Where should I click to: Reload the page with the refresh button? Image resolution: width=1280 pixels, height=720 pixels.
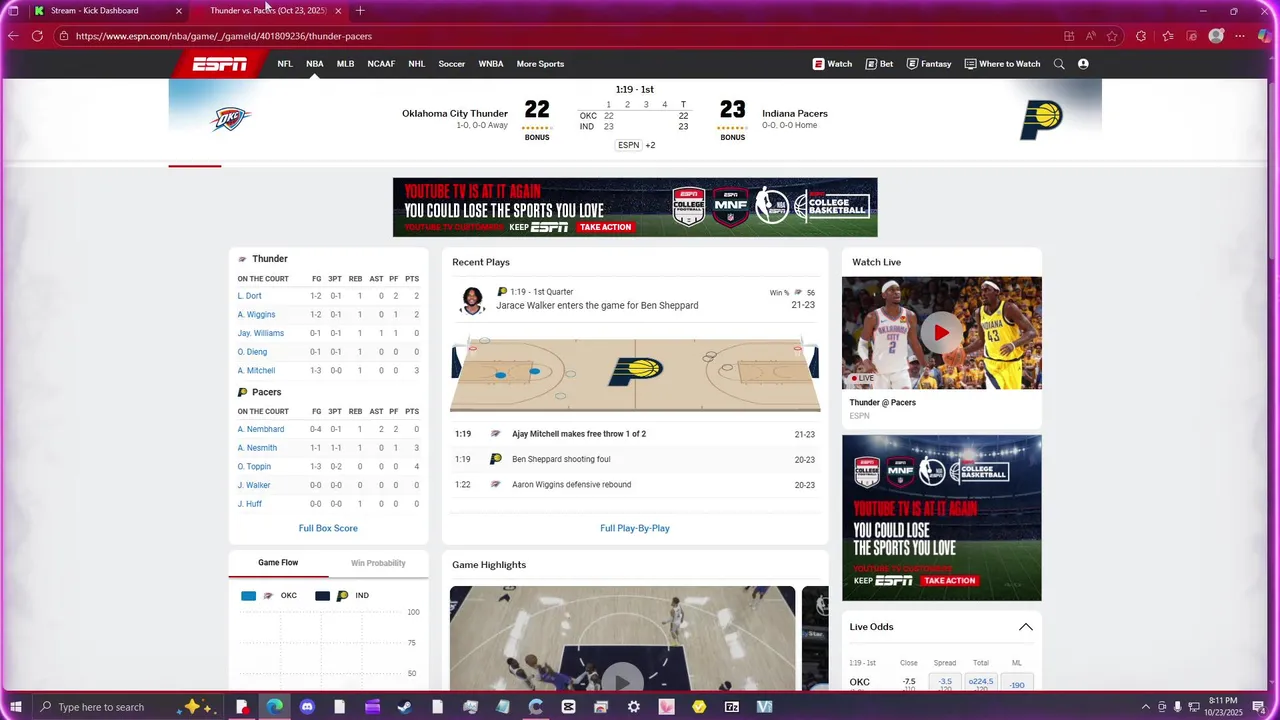tap(37, 36)
